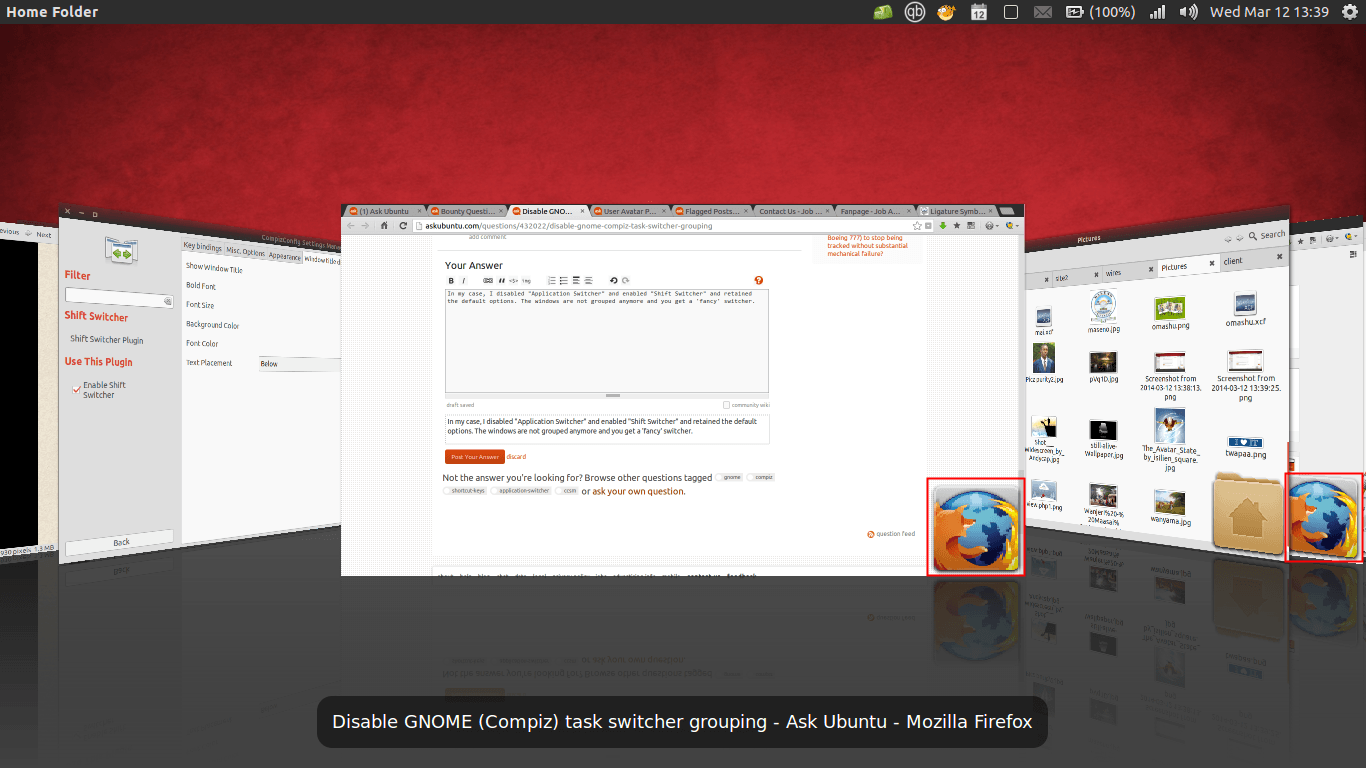Click the numbered list icon in editor
Viewport: 1366px width, 768px height.
coord(552,280)
